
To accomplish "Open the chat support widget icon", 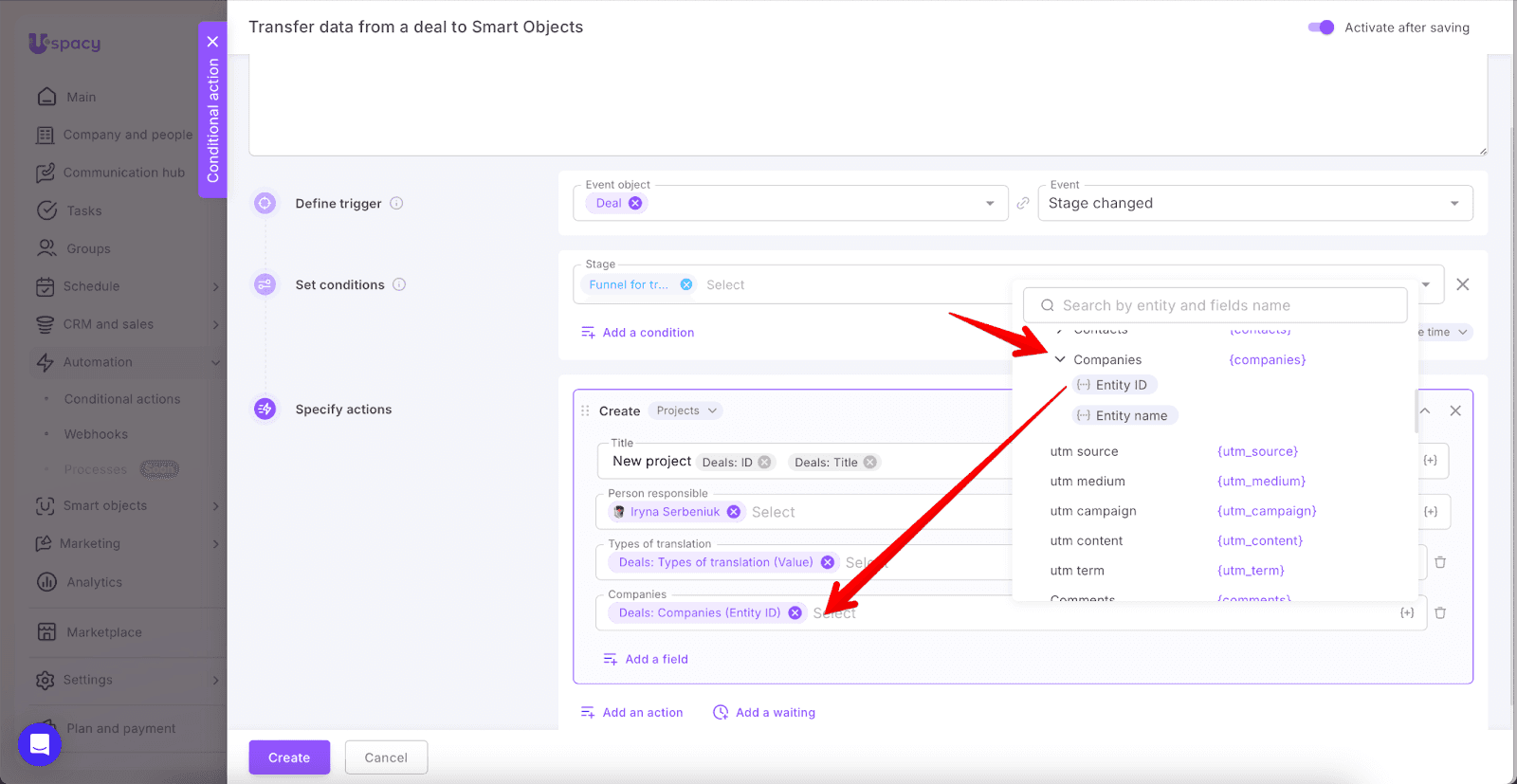I will pyautogui.click(x=40, y=744).
